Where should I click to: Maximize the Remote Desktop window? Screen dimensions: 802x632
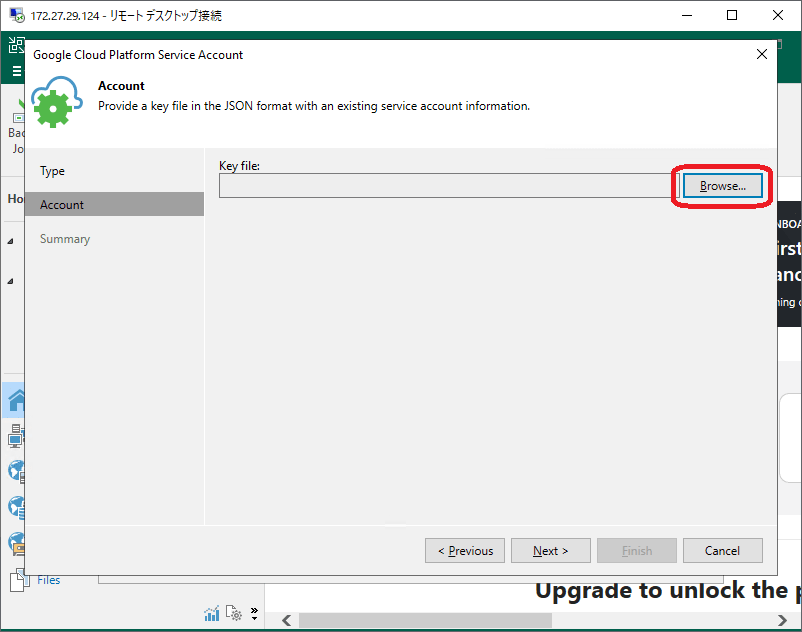coord(732,15)
